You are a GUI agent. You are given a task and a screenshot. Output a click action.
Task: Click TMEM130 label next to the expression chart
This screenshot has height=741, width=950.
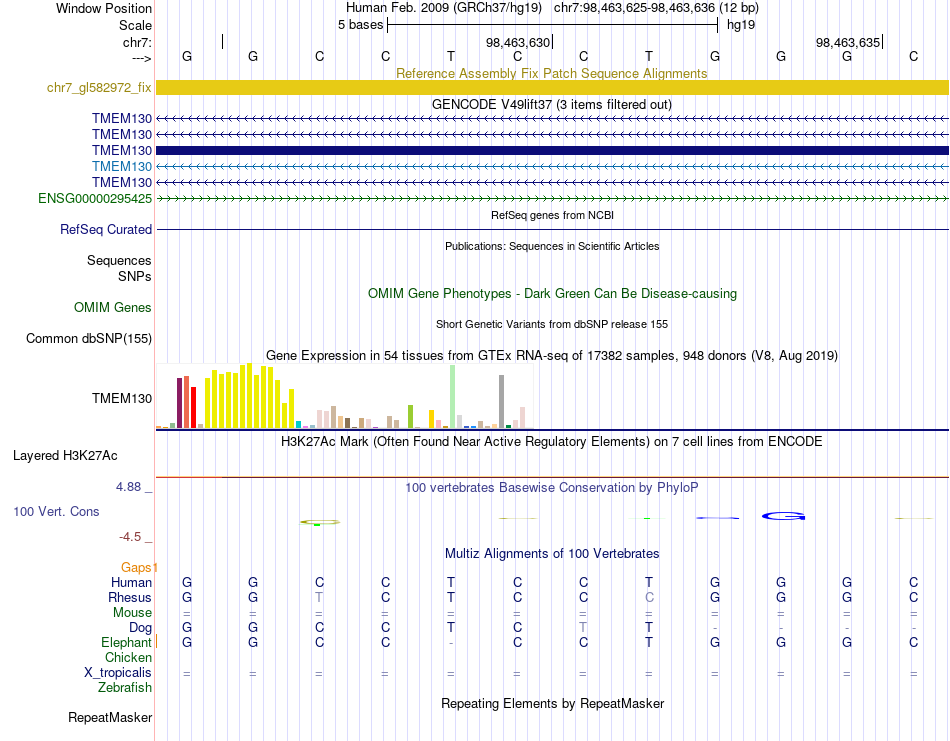tap(122, 398)
